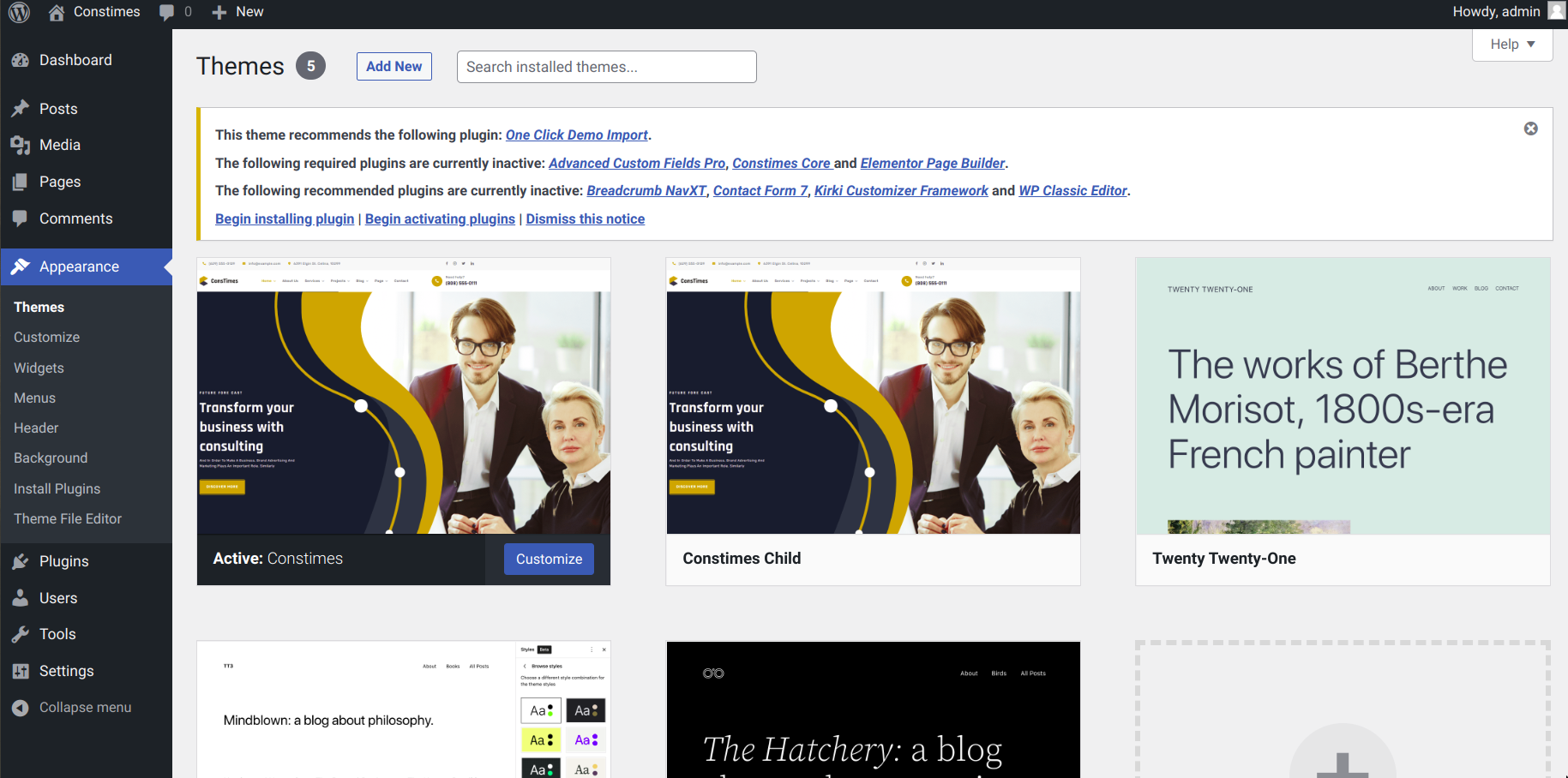Image resolution: width=1568 pixels, height=778 pixels.
Task: Open the comments bubble icon in admin bar
Action: point(167,12)
